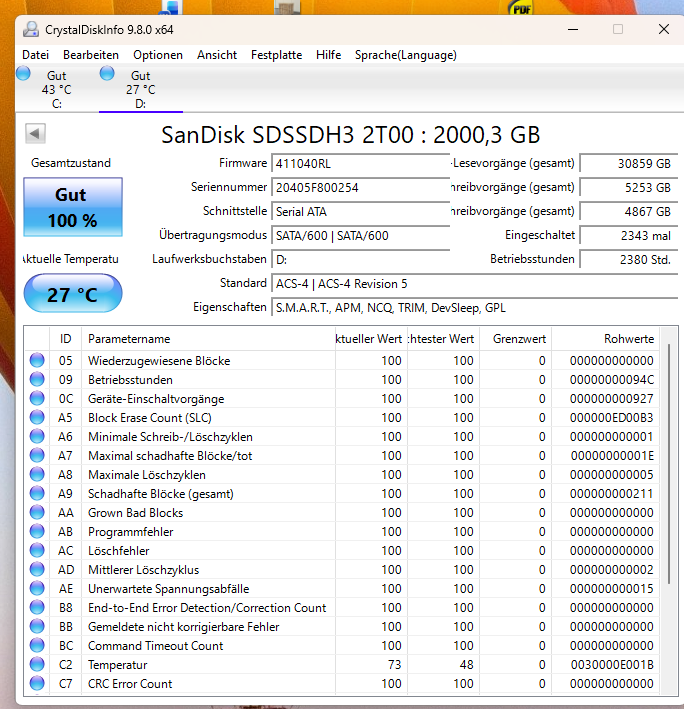Minimize the CrystalDiskInfo window
Image resolution: width=684 pixels, height=709 pixels.
point(573,29)
